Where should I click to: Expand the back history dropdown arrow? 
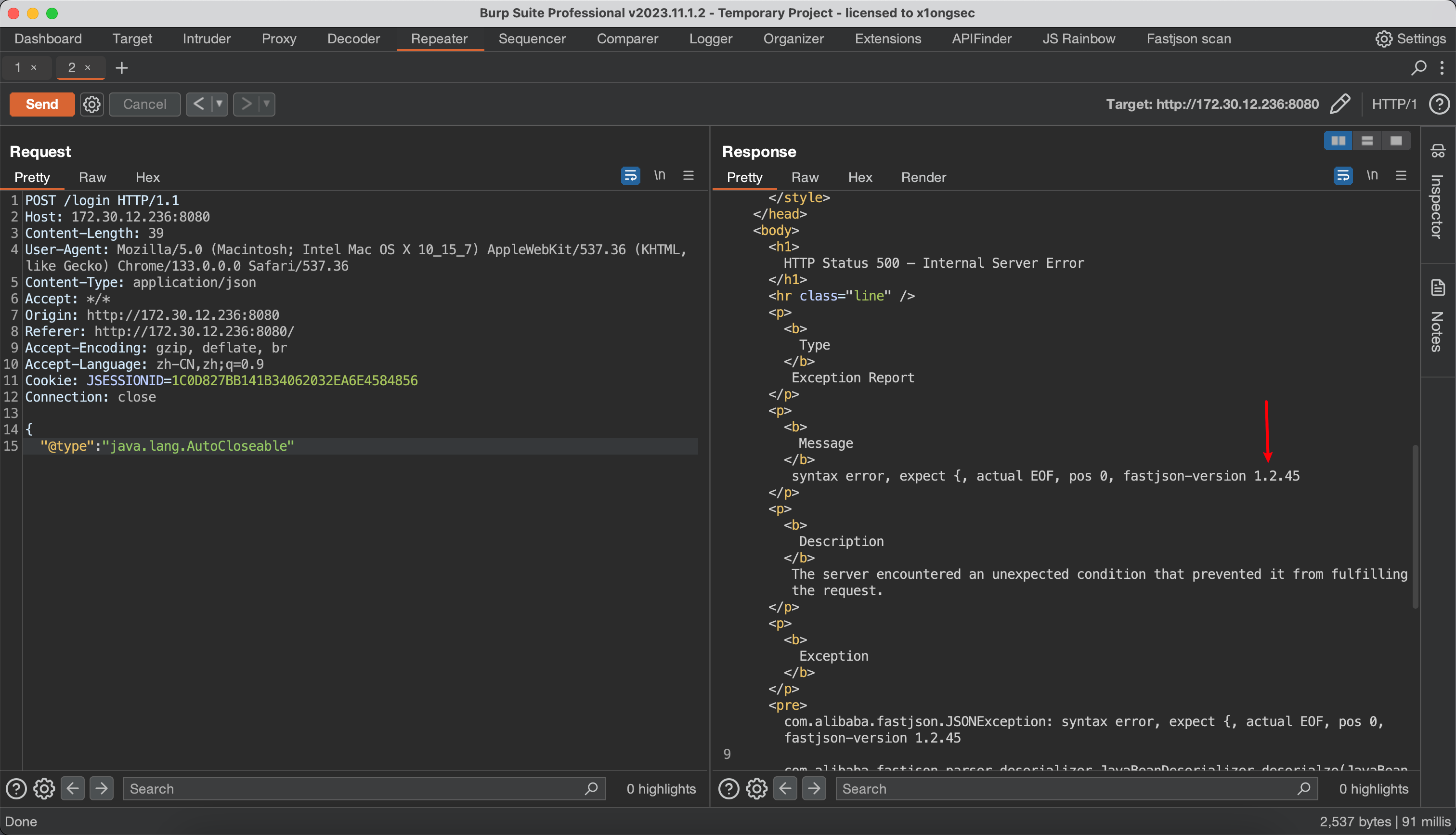click(219, 104)
